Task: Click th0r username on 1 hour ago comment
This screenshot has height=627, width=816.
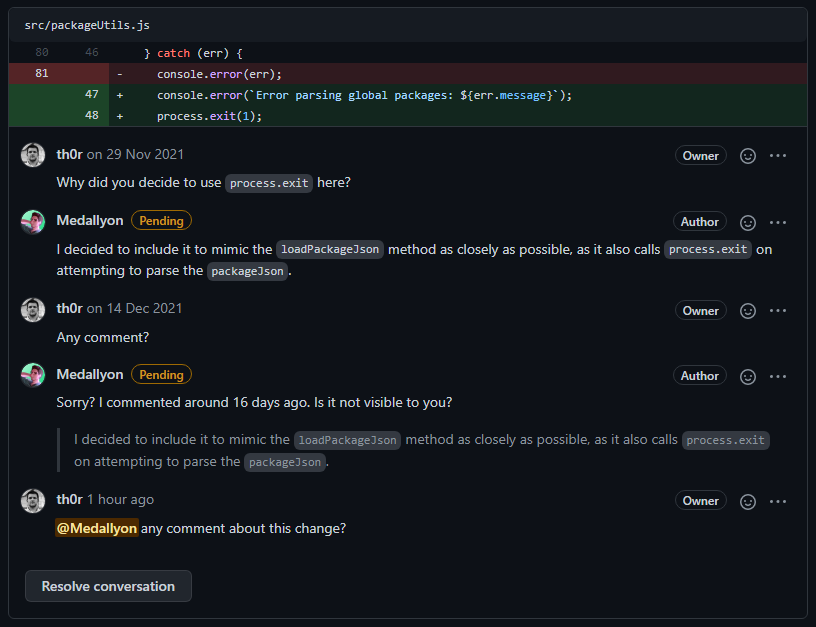Action: 69,499
